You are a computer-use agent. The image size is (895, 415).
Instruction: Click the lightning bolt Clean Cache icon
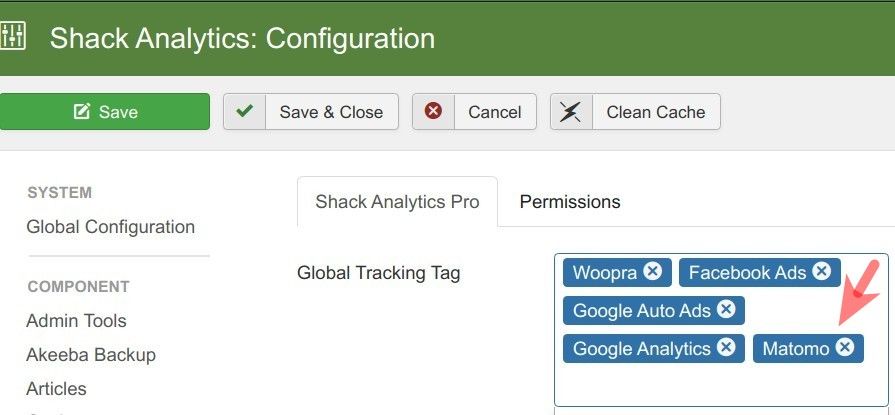pos(571,112)
